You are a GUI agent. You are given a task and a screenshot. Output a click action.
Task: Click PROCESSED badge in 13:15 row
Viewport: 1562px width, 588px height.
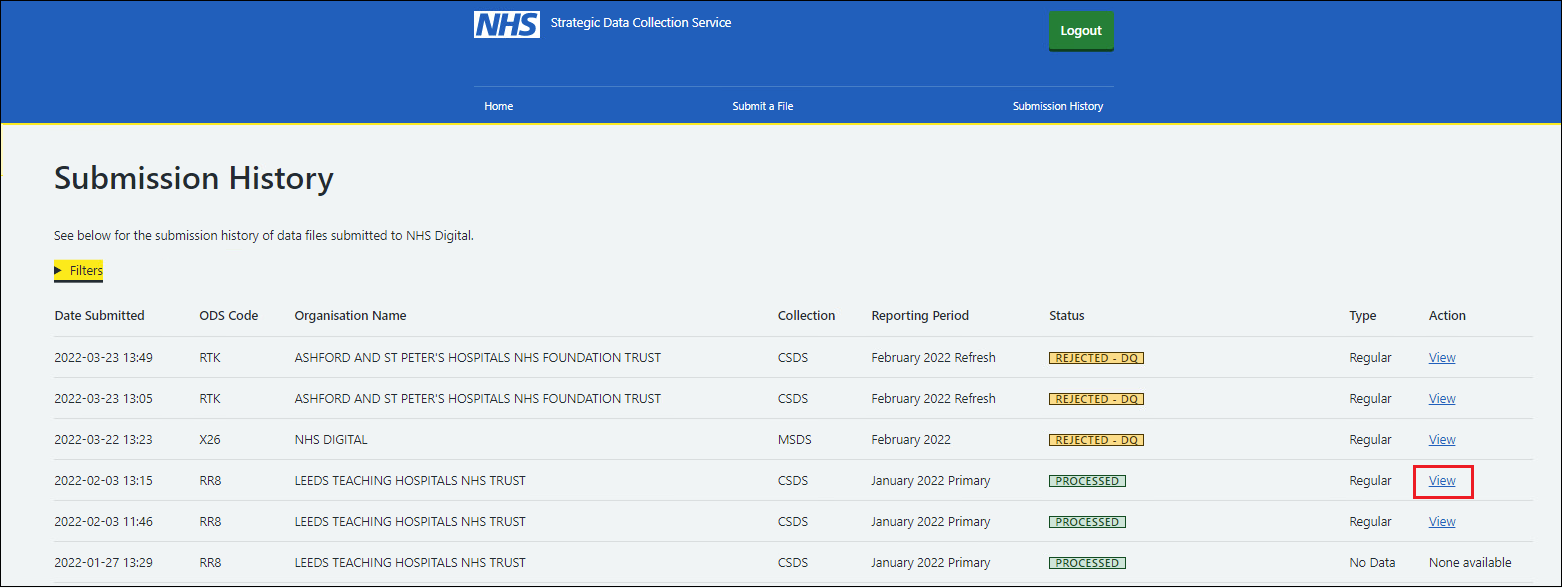(1087, 481)
